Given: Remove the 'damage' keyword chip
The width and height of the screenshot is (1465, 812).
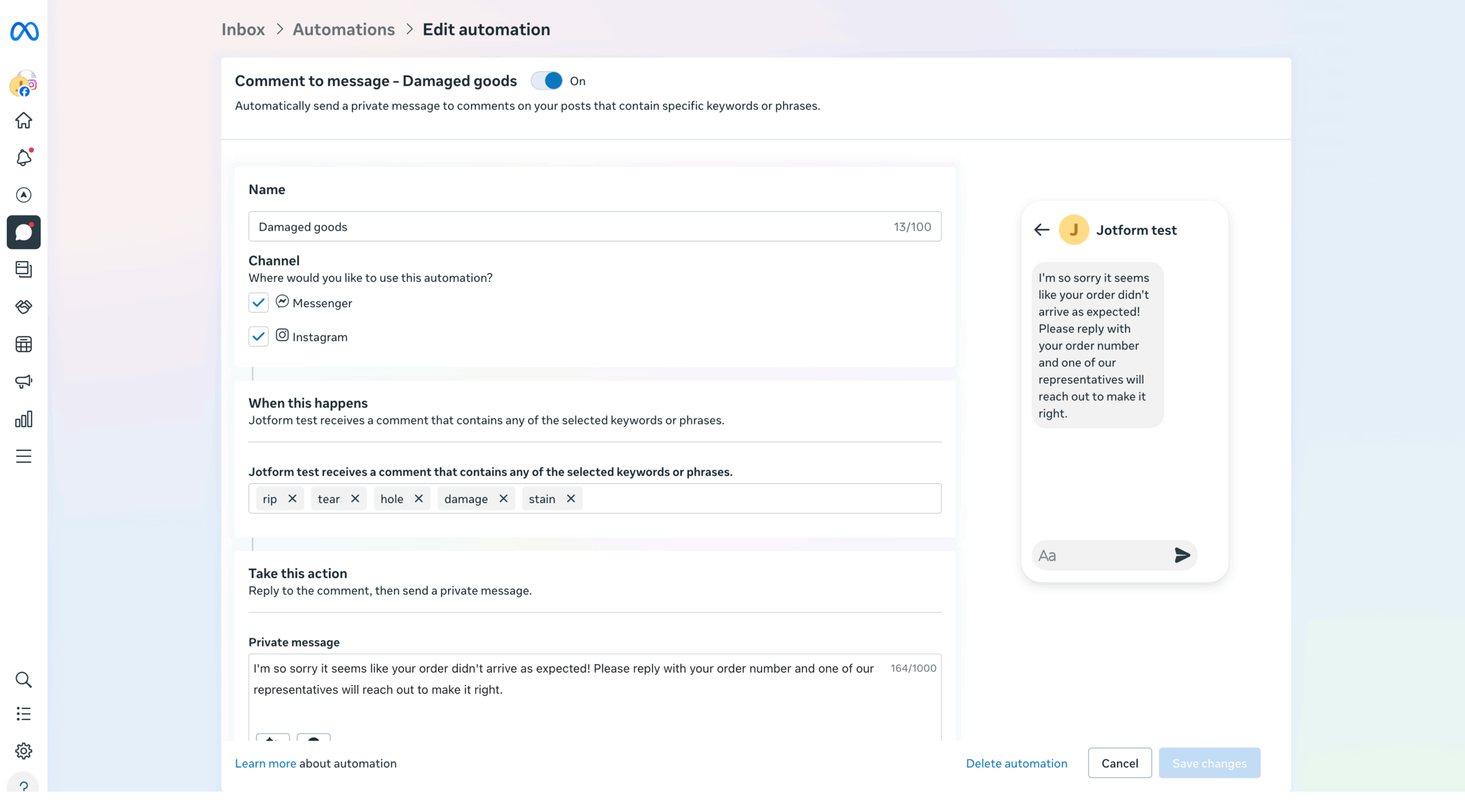Looking at the screenshot, I should click(503, 498).
